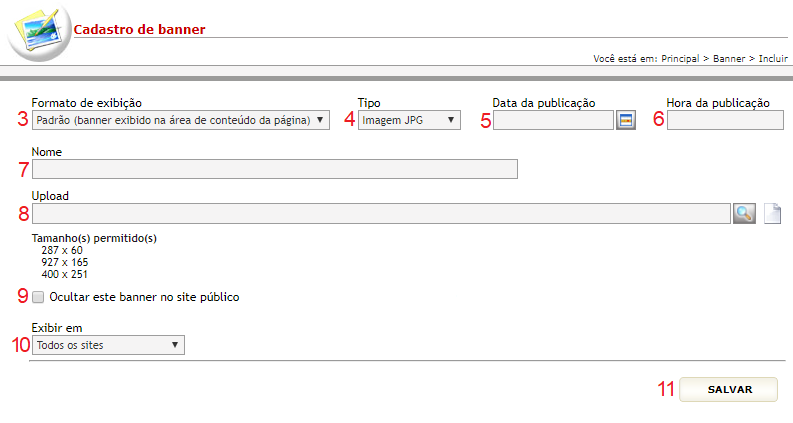The width and height of the screenshot is (793, 423).
Task: Expand the 'Exibir em' Todos os sites dropdown
Action: point(108,345)
